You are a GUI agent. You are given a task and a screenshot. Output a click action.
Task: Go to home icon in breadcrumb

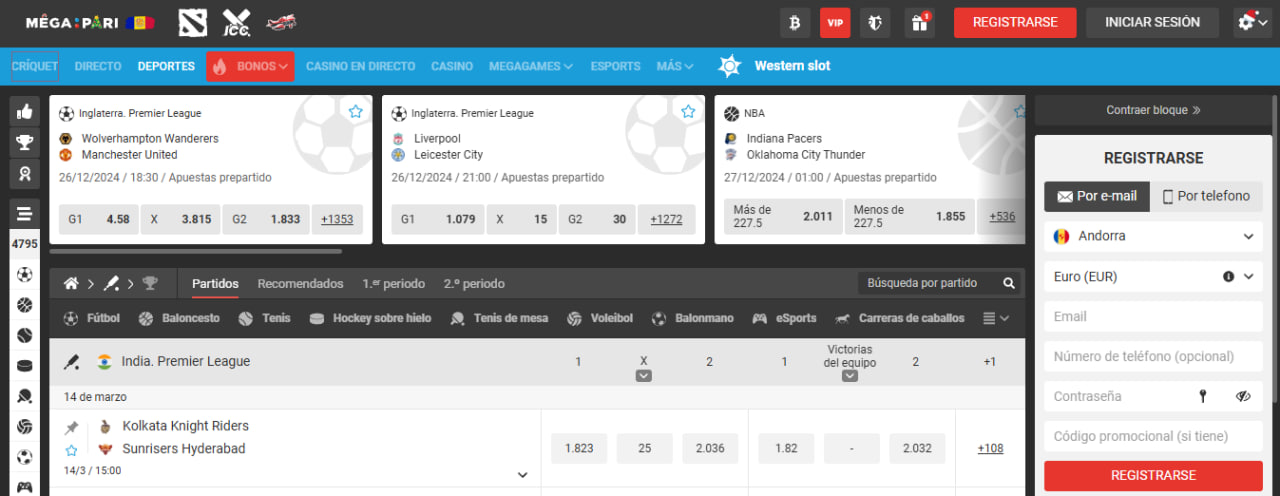coord(71,284)
